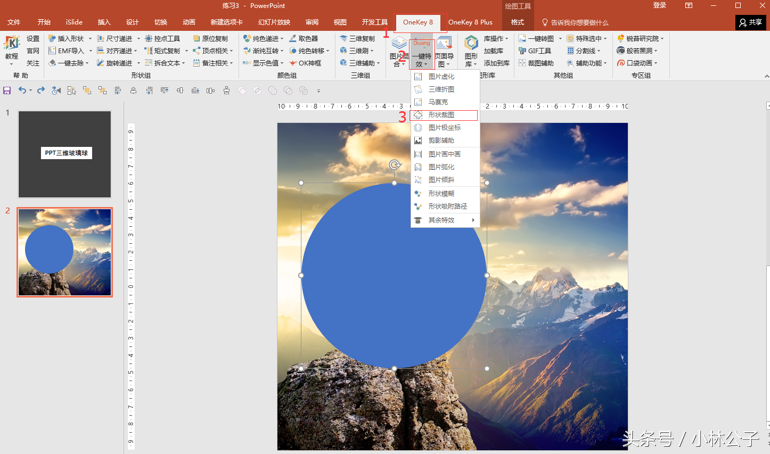Screen dimensions: 770x454
Task: Switch to the 开始 Home tab
Action: [44, 22]
